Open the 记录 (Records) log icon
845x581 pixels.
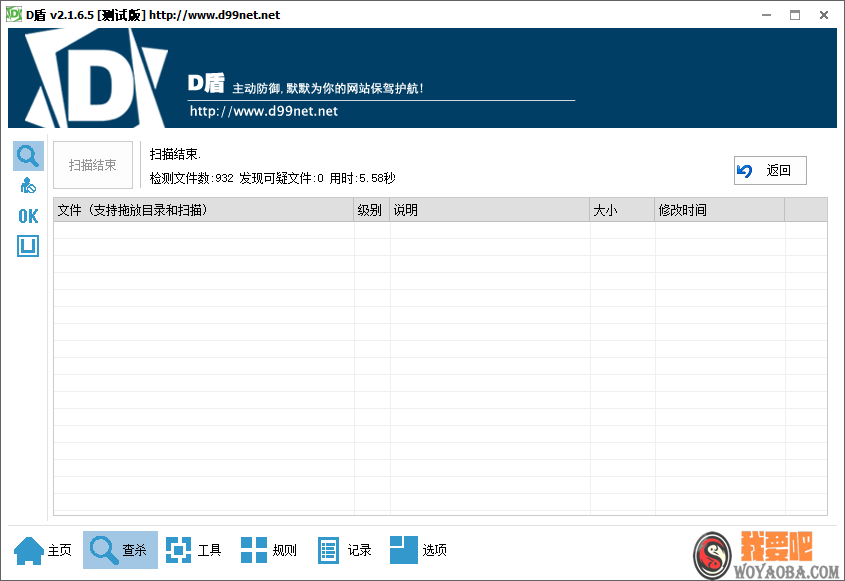click(x=327, y=549)
